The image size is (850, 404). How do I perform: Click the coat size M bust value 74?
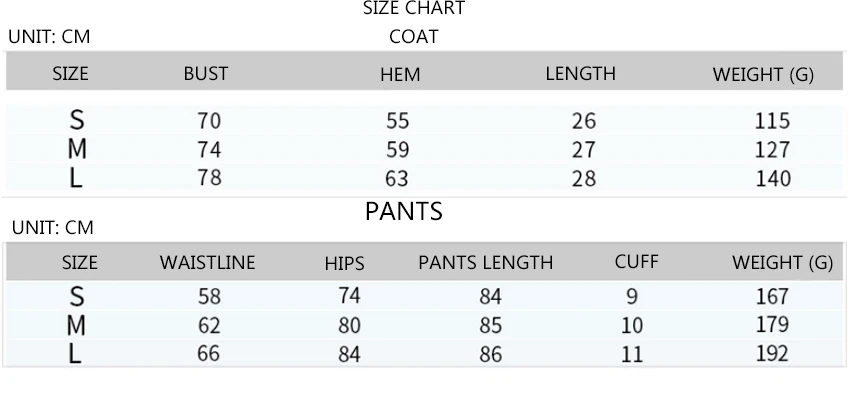[208, 150]
